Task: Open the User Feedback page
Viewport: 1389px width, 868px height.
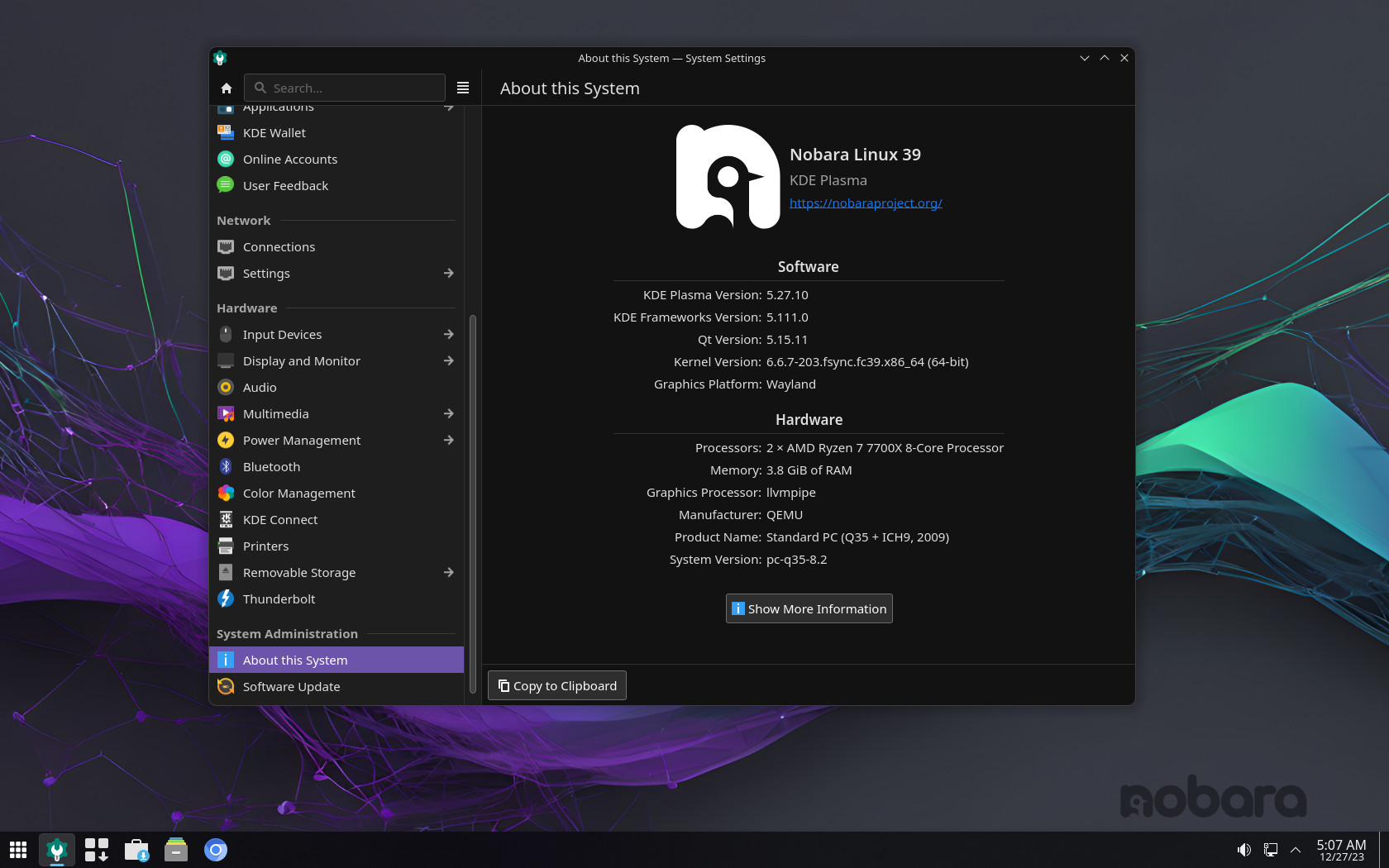Action: pos(337,185)
